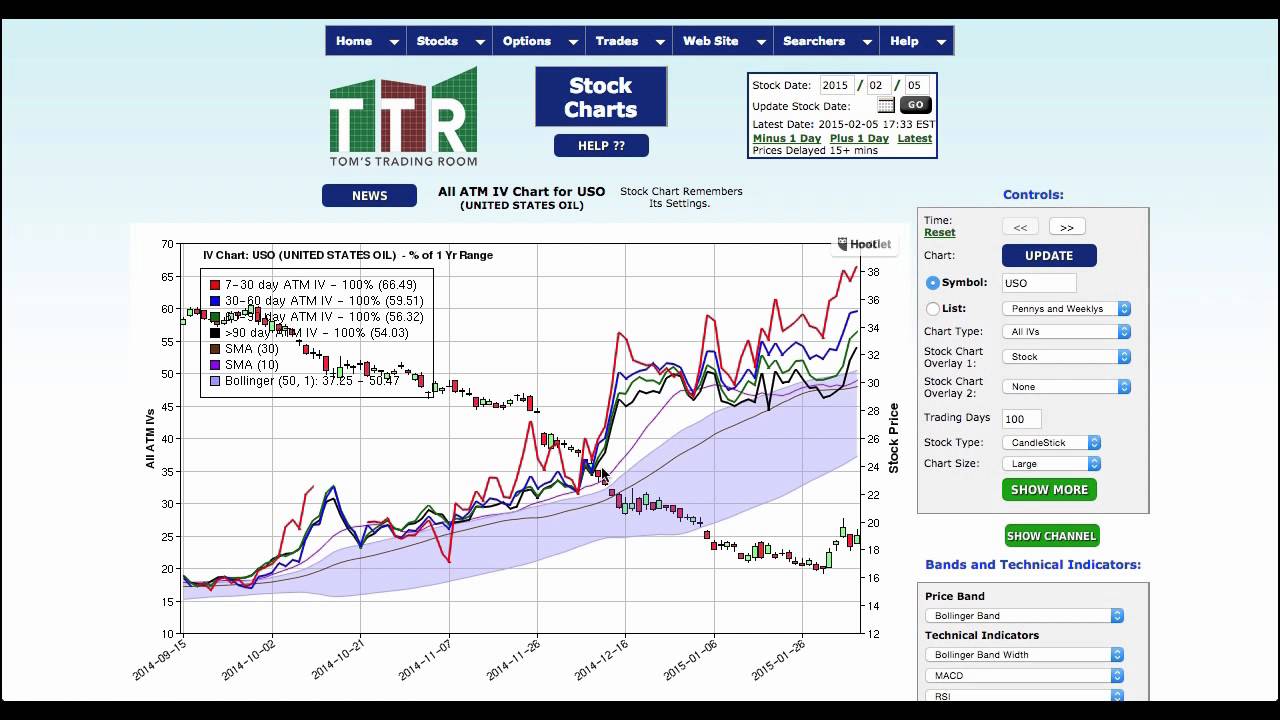Click the Plus 1 Day link
Image resolution: width=1280 pixels, height=720 pixels.
859,139
